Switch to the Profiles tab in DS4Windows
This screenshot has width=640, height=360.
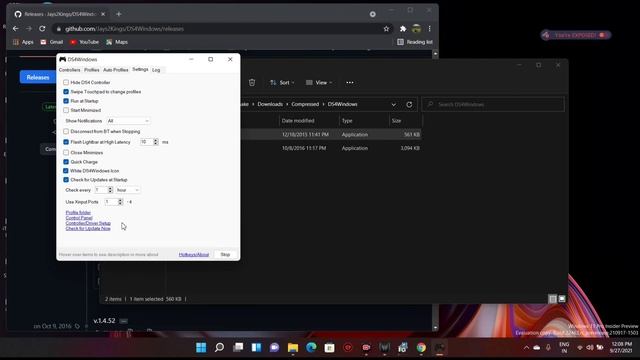pos(92,70)
